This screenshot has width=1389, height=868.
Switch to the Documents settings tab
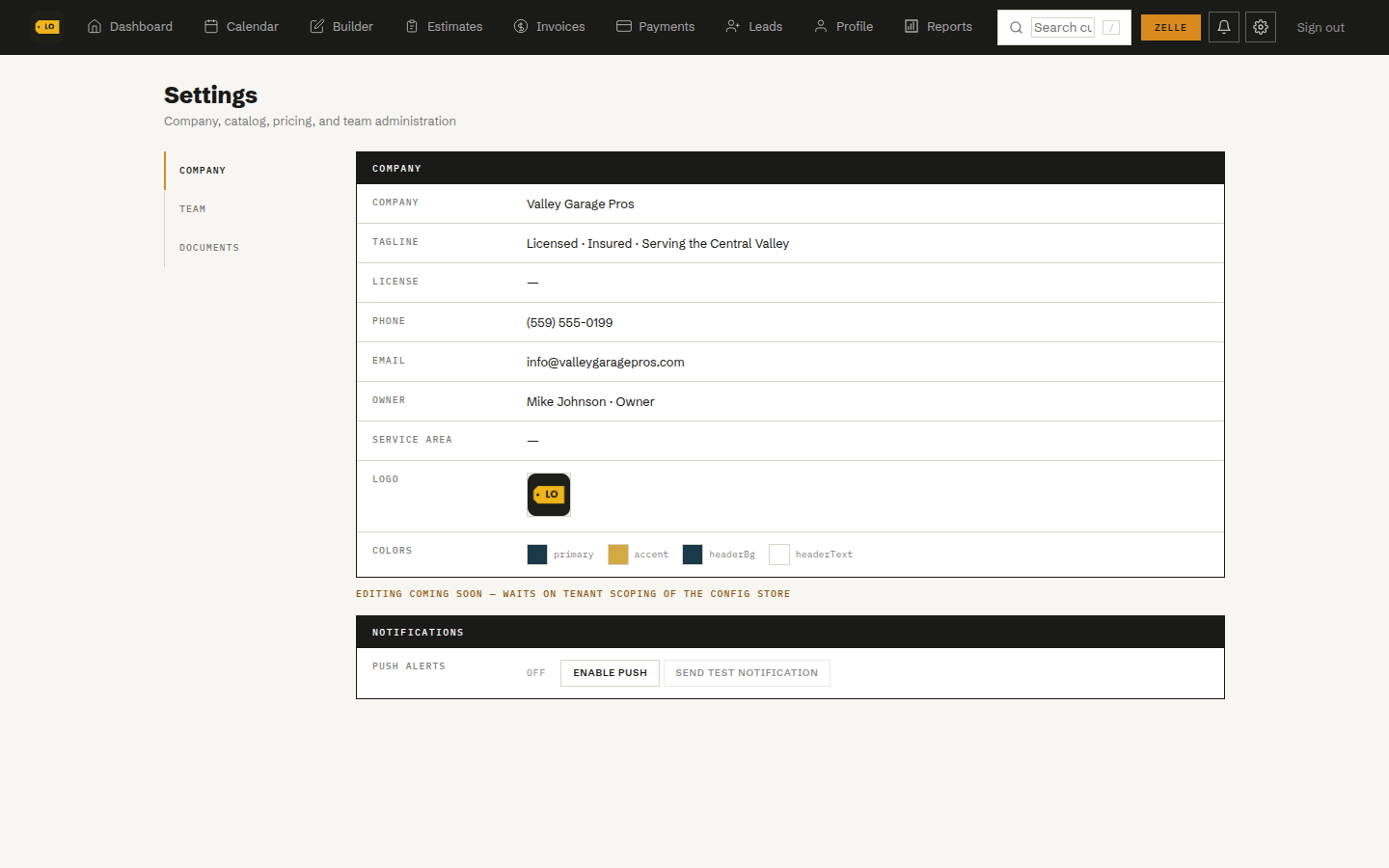[x=209, y=248]
